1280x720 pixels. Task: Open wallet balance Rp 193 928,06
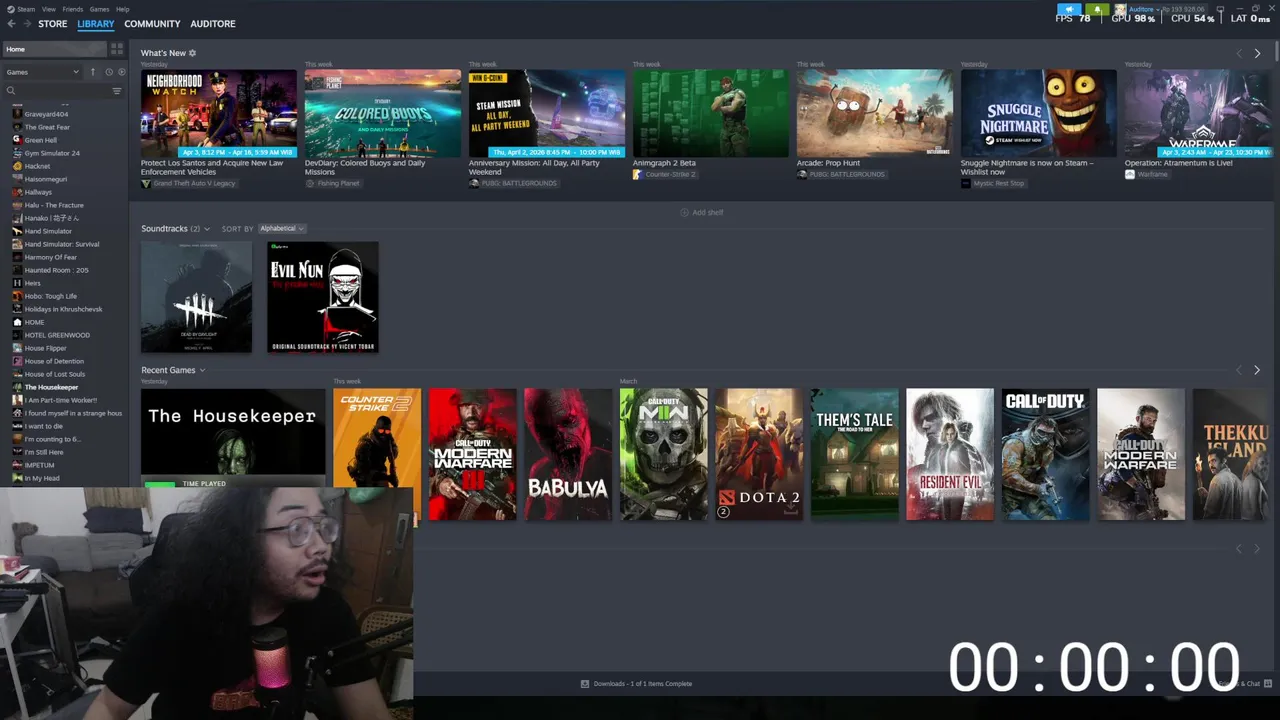click(1183, 9)
